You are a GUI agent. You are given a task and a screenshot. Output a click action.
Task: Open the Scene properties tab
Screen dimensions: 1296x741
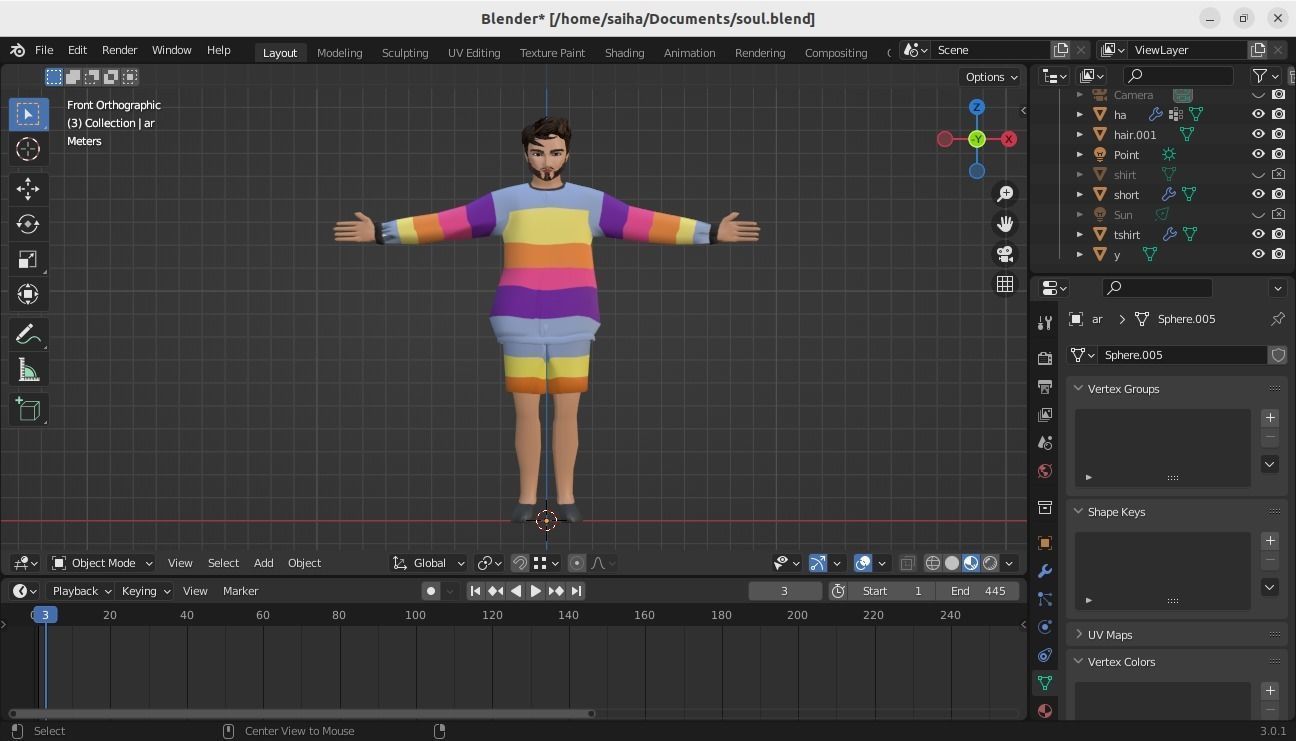point(1045,442)
